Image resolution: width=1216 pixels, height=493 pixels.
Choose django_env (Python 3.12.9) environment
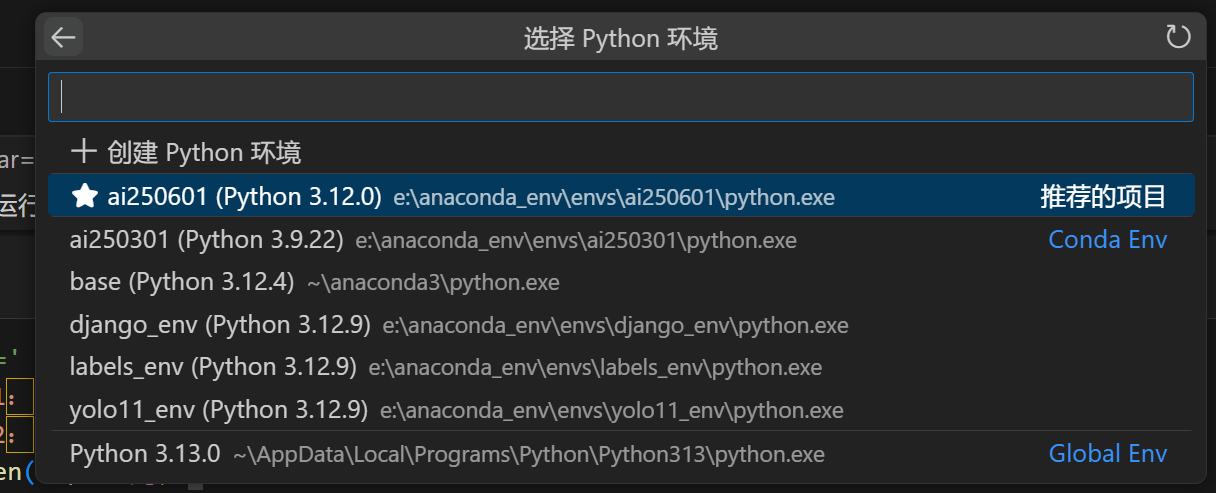[621, 325]
